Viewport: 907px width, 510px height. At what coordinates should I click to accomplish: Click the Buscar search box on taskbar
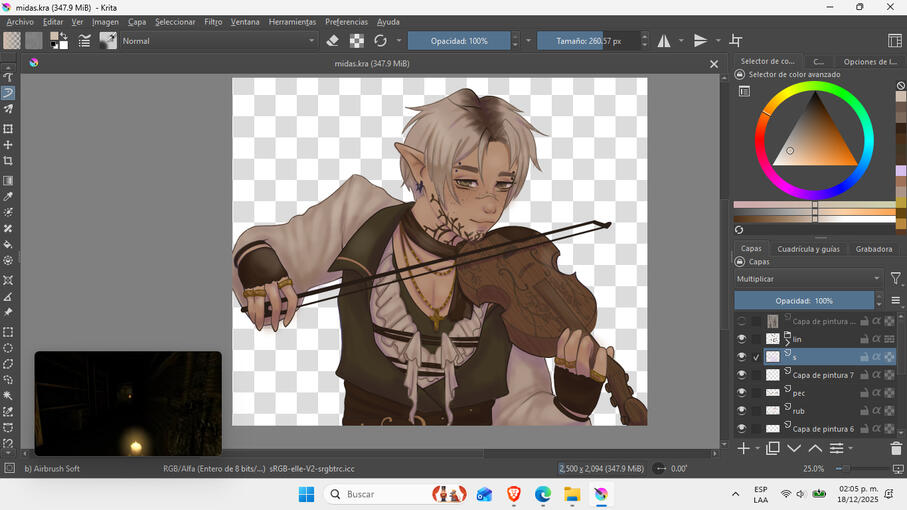coord(396,494)
